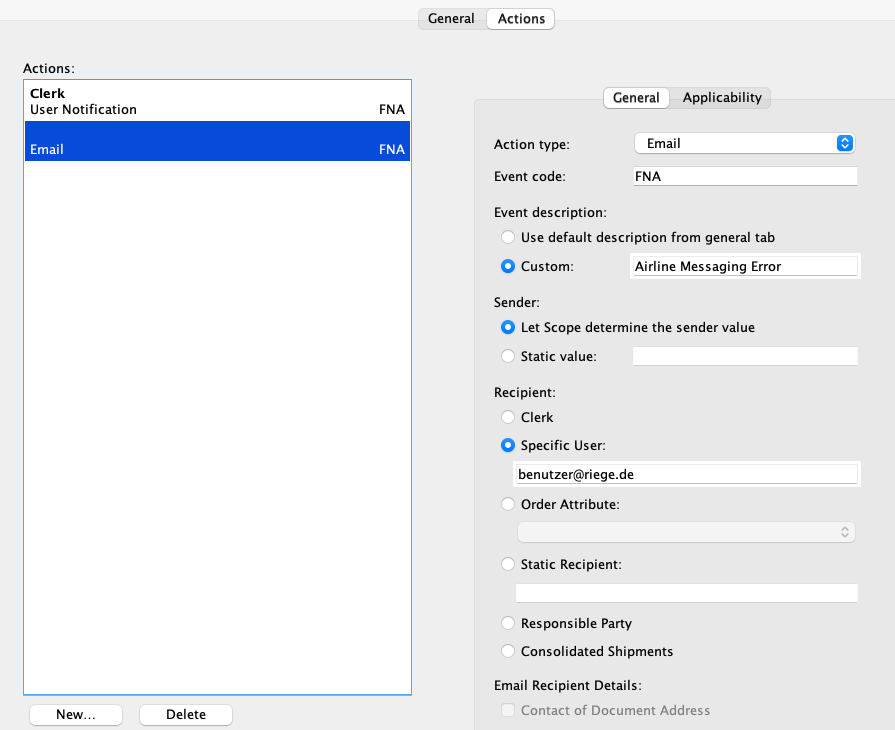Switch to the General tab at top

tap(451, 18)
